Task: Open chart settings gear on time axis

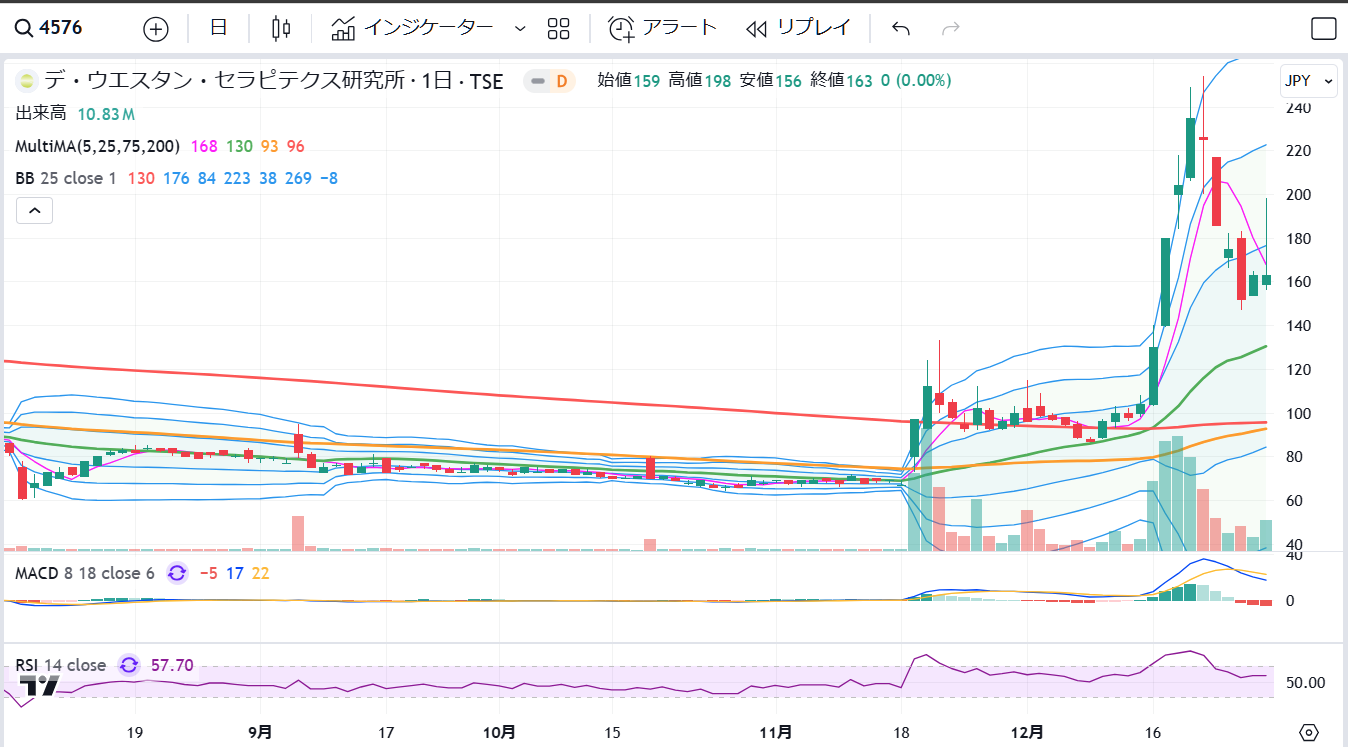Action: pos(1310,731)
